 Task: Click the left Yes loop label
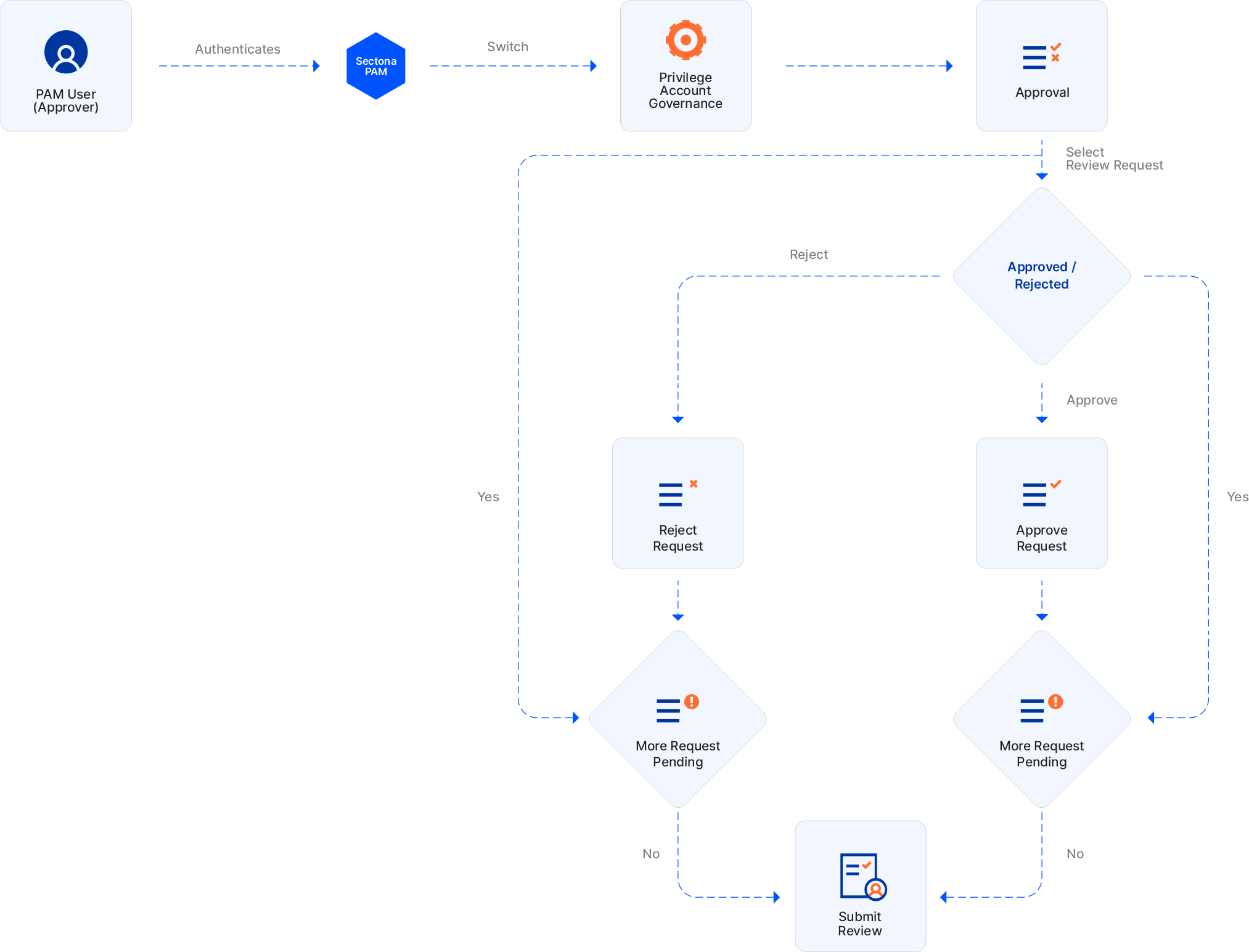[488, 497]
